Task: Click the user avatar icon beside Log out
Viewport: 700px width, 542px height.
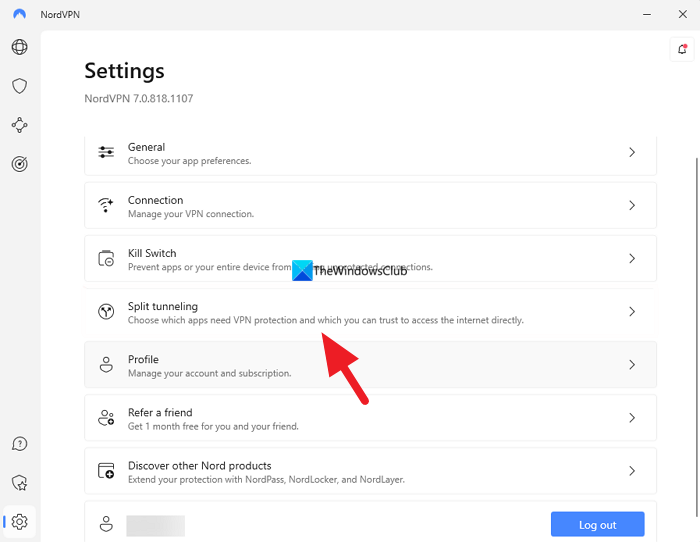Action: pos(106,524)
